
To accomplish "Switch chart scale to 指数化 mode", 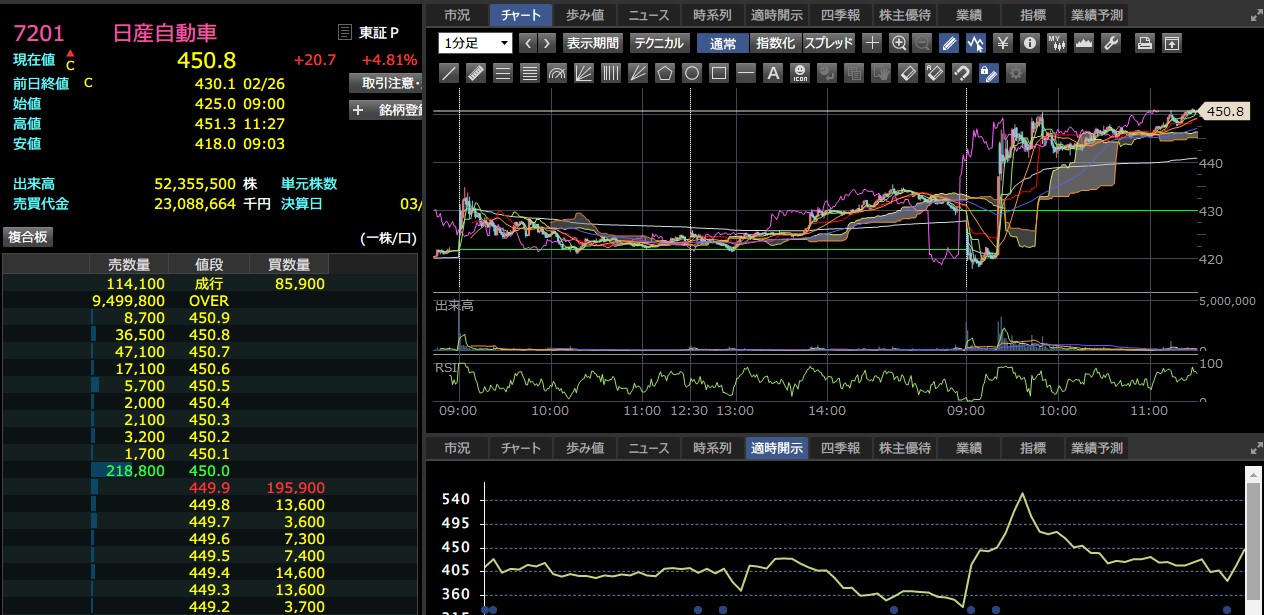I will 775,43.
